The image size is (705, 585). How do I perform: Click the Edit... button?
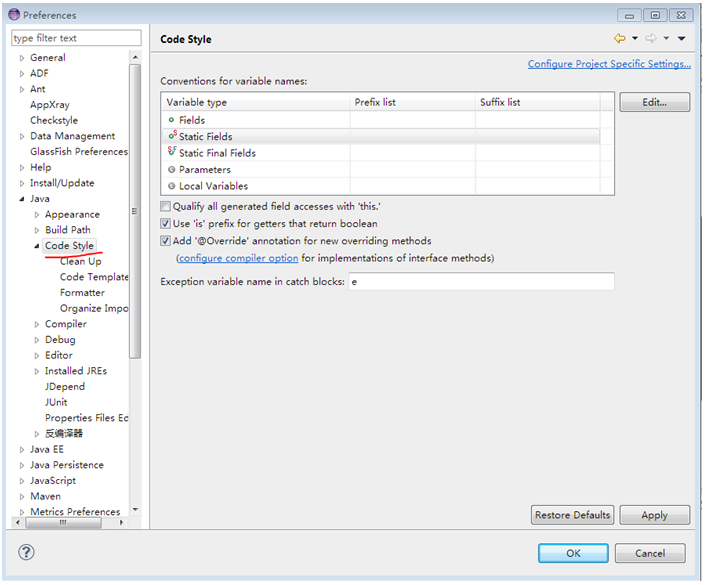tap(654, 102)
